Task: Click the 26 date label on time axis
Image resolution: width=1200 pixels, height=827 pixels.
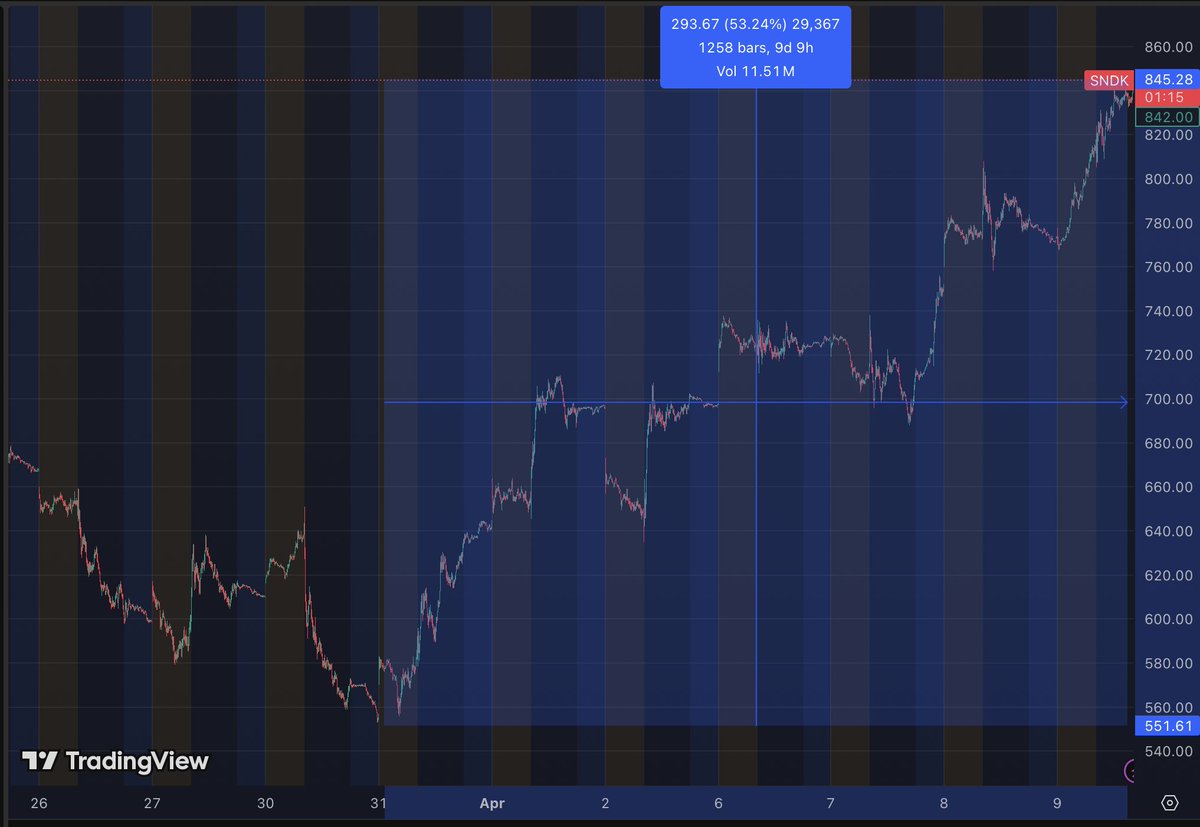Action: pyautogui.click(x=39, y=803)
